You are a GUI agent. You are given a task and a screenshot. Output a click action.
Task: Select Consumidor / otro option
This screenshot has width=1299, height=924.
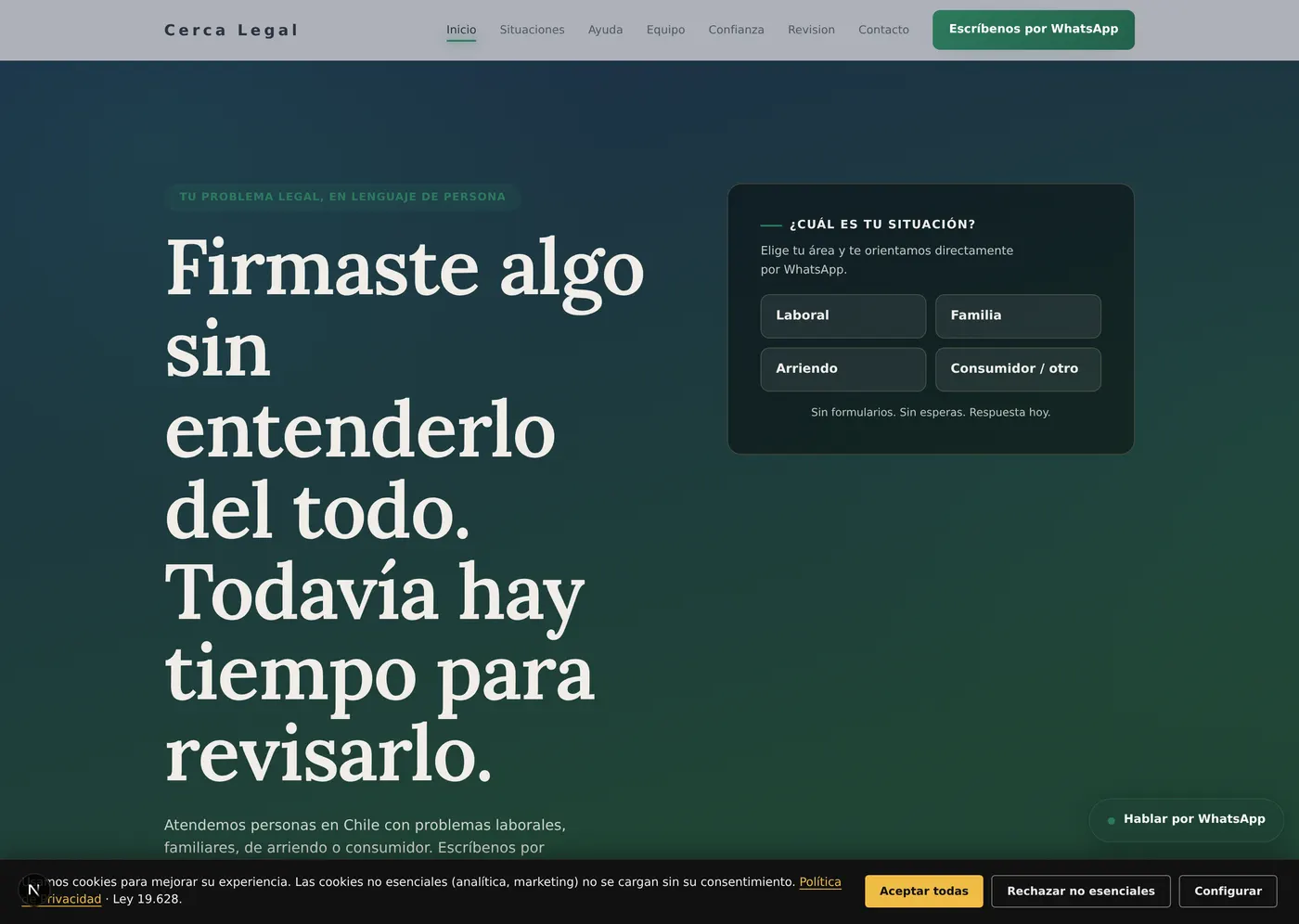click(x=1018, y=369)
